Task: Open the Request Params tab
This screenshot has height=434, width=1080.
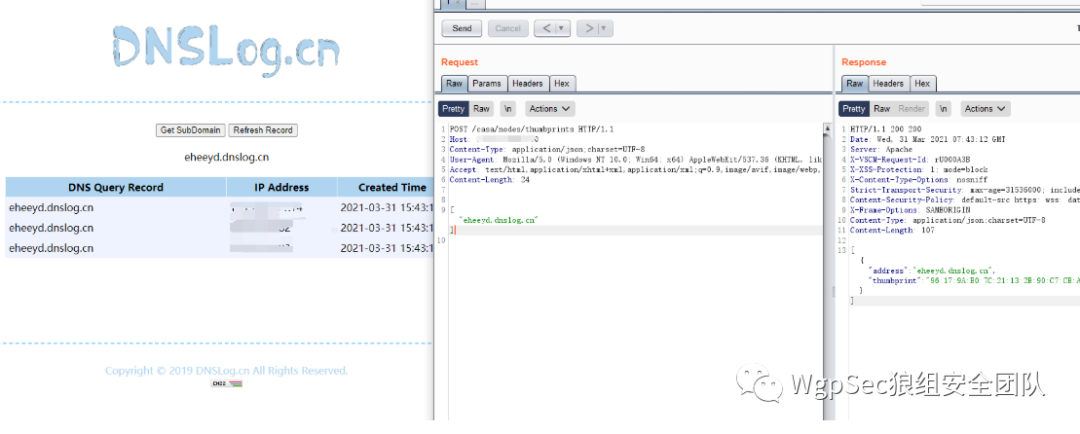Action: click(487, 83)
